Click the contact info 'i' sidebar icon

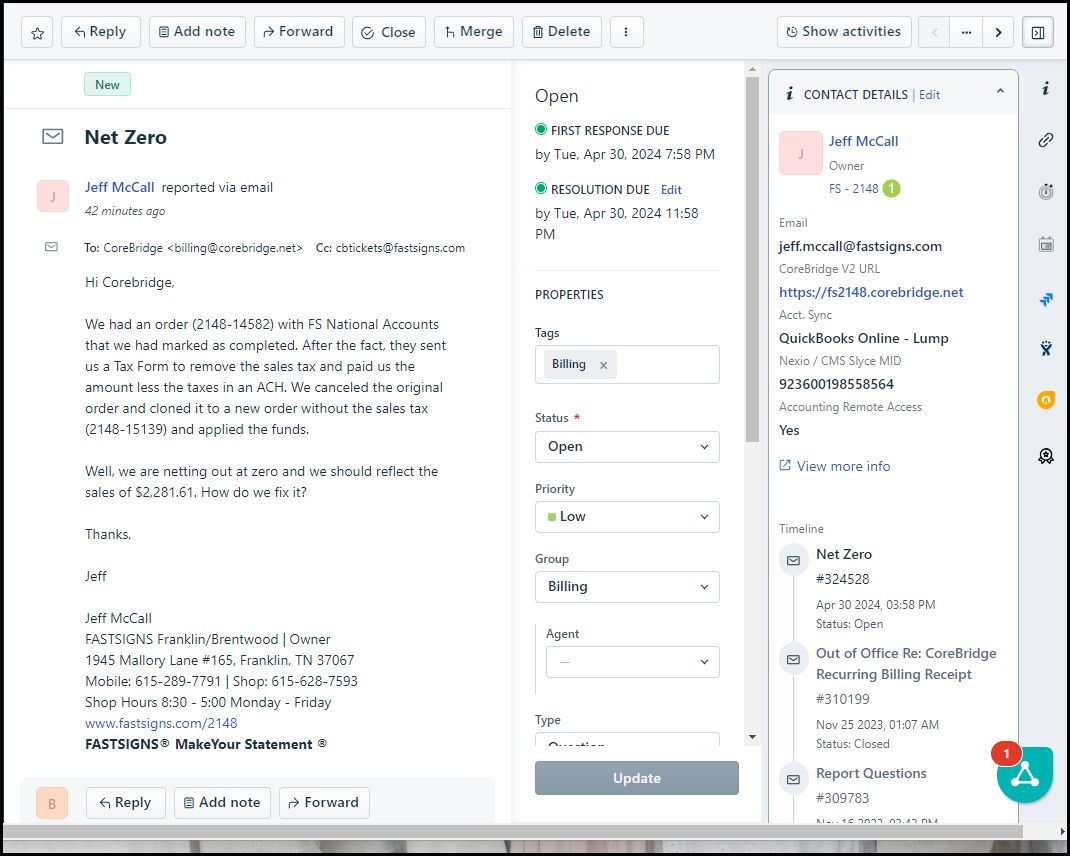tap(1045, 89)
